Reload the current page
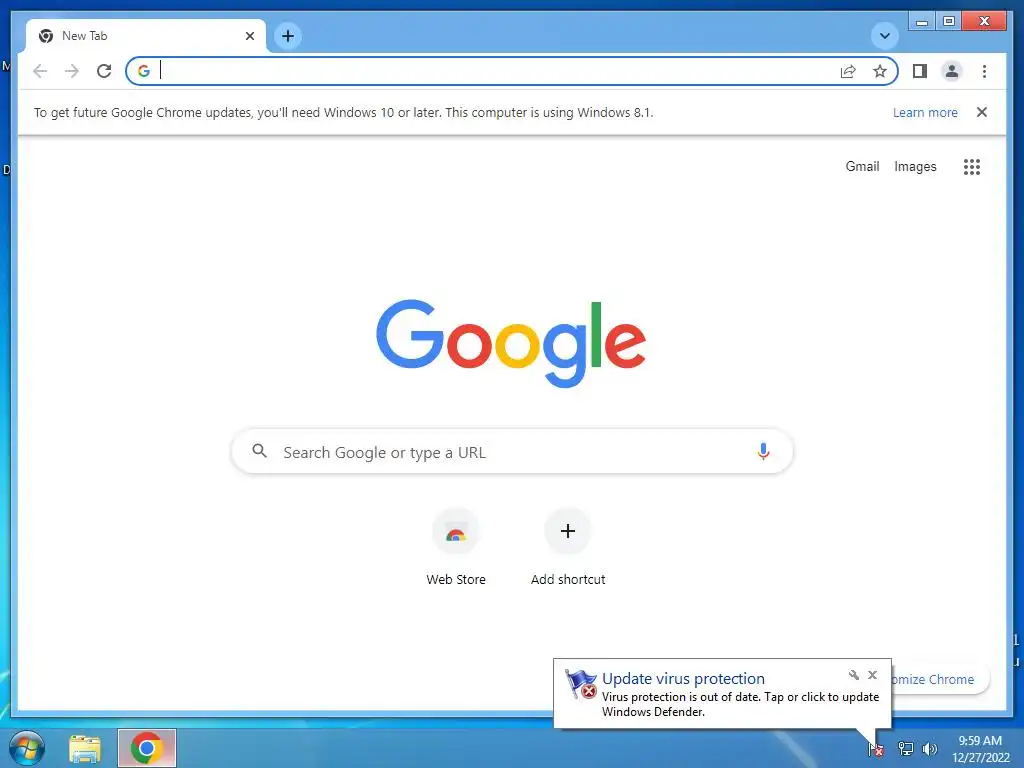This screenshot has width=1024, height=768. coord(104,71)
